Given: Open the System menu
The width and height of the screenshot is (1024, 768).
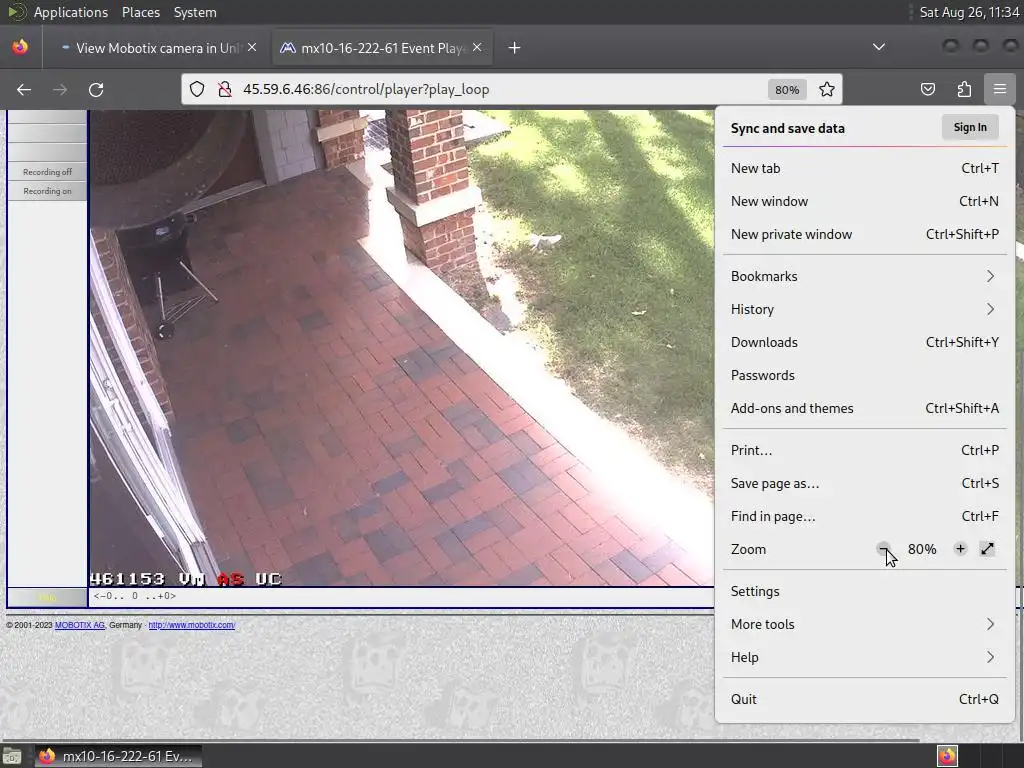Looking at the screenshot, I should click(x=195, y=12).
